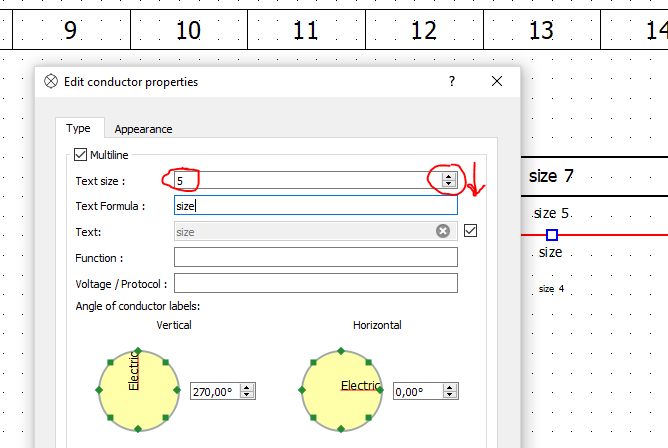Viewport: 668px width, 448px height.
Task: Select the blue square handle on the red conductor
Action: point(551,235)
